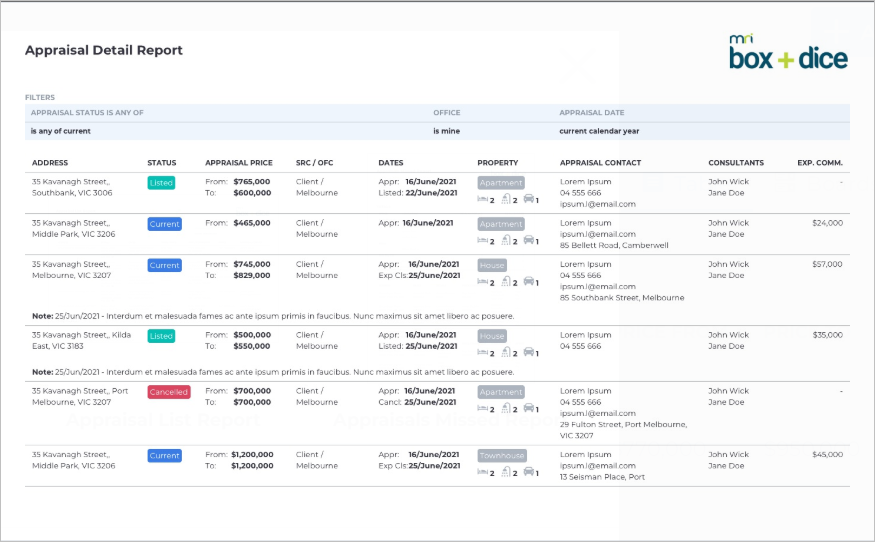Click the red Cancelled status badge
The width and height of the screenshot is (875, 542).
pyautogui.click(x=169, y=392)
